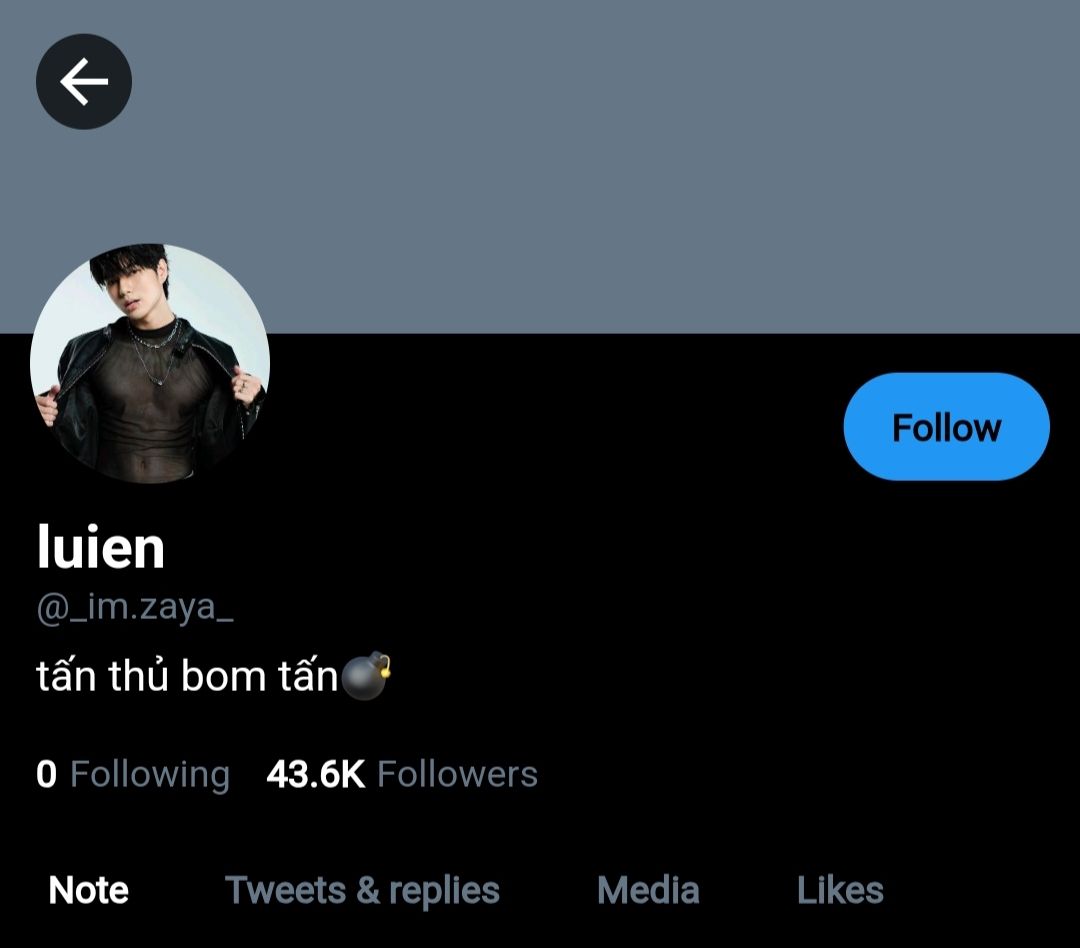Image resolution: width=1080 pixels, height=948 pixels.
Task: Switch to the Note tab
Action: click(x=89, y=890)
